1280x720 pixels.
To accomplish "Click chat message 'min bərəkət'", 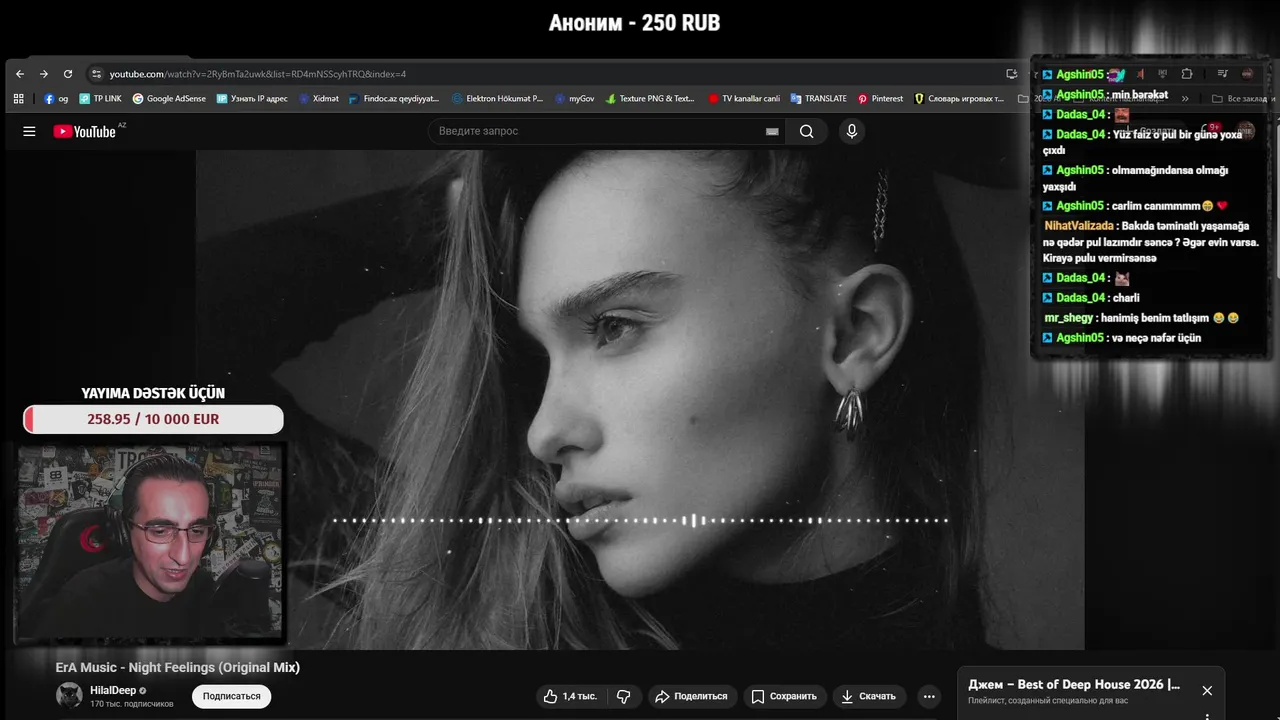I will 1140,95.
